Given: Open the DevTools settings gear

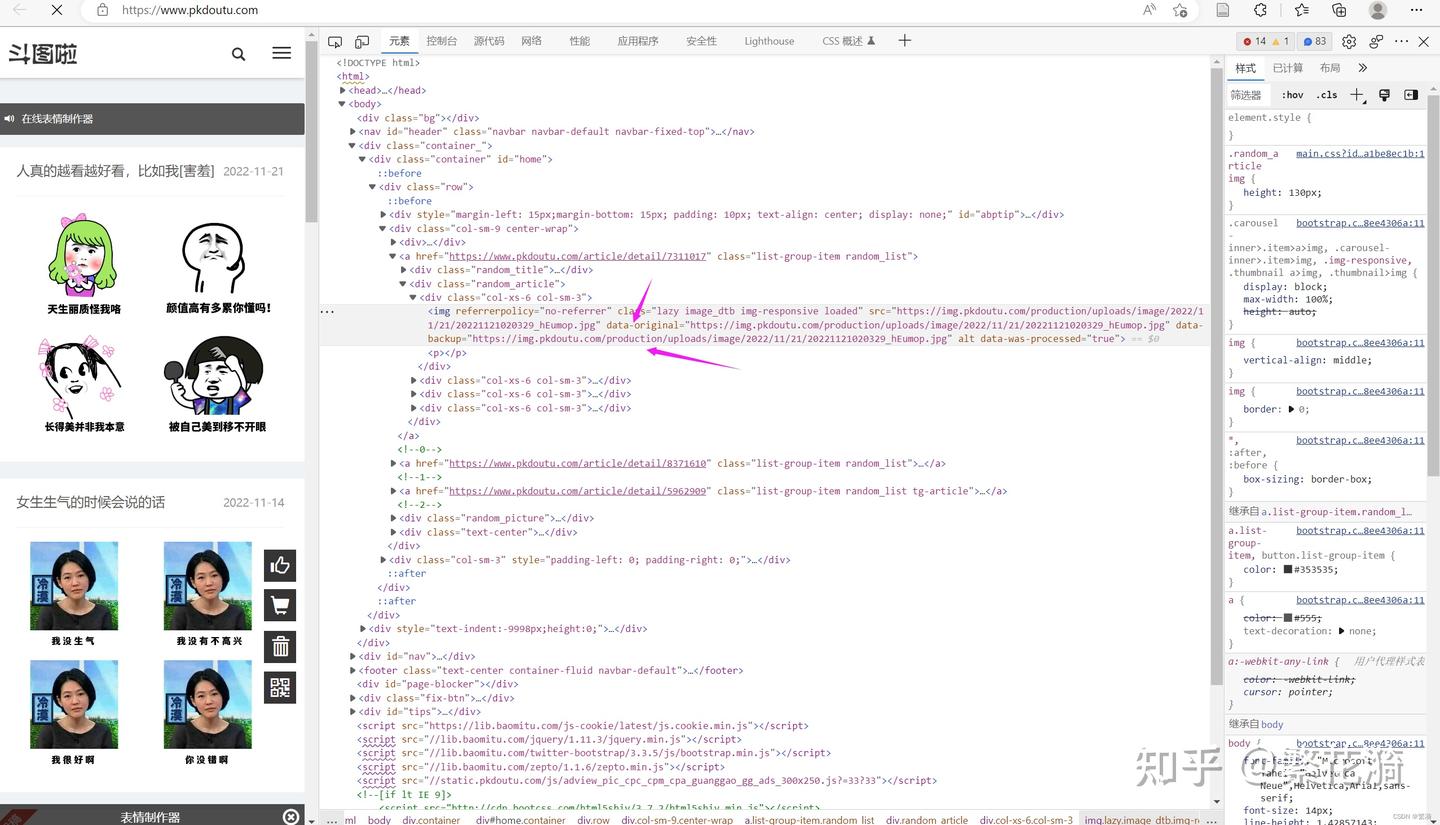Looking at the screenshot, I should [1349, 41].
